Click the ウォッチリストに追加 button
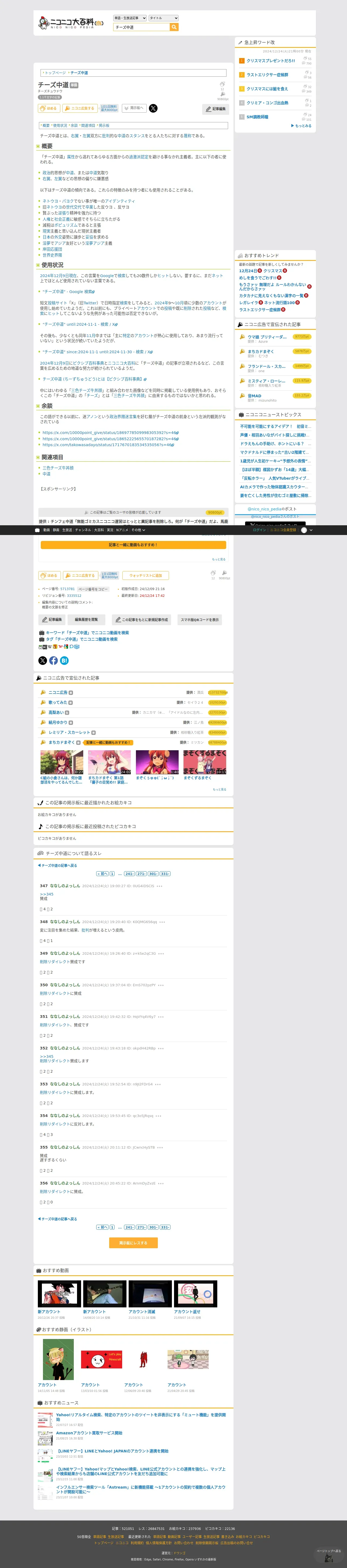 tap(145, 575)
